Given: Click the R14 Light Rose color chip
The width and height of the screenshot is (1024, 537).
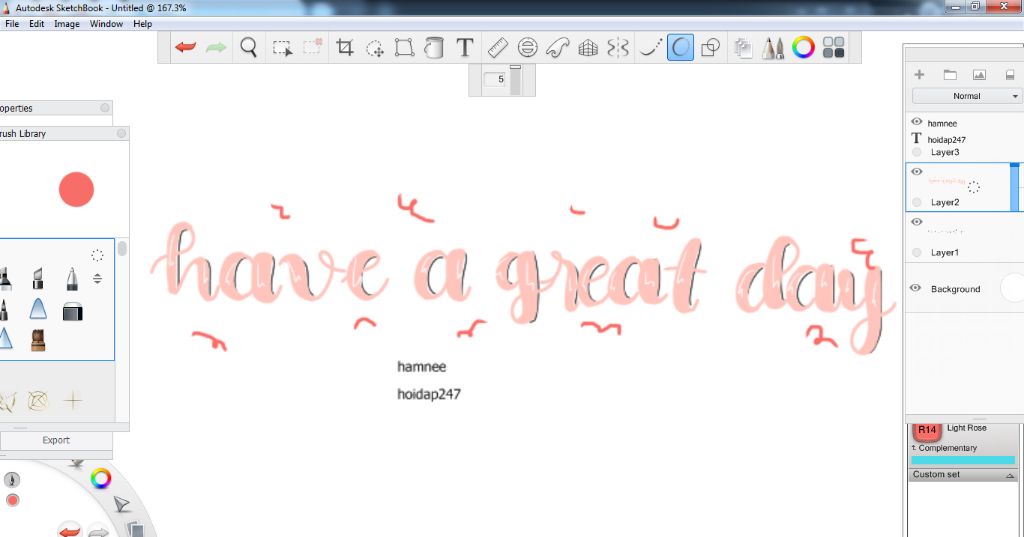Looking at the screenshot, I should [x=927, y=431].
